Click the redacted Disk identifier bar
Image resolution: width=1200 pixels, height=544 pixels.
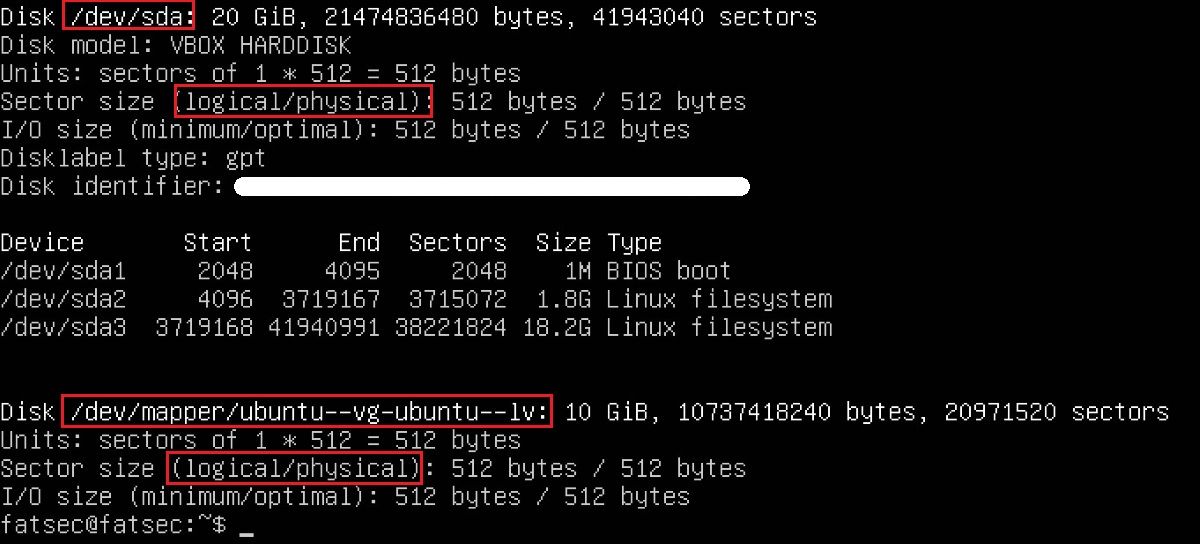[491, 187]
